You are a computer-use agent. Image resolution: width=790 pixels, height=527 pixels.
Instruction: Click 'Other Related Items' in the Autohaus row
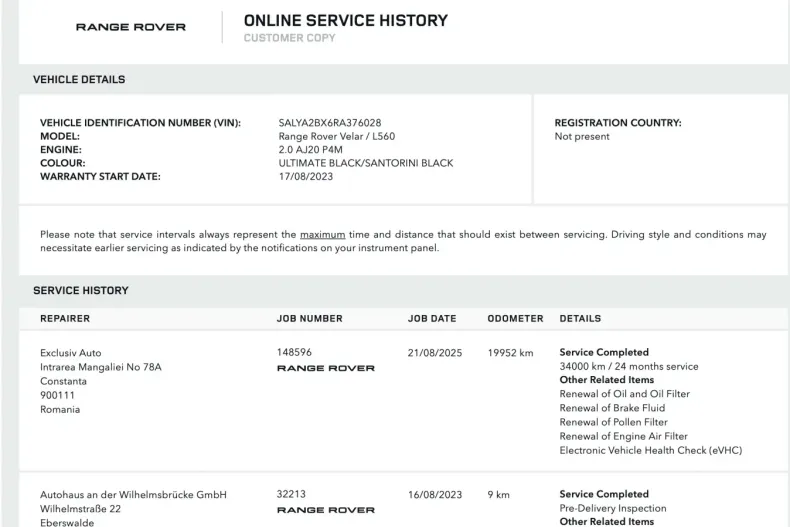point(607,521)
